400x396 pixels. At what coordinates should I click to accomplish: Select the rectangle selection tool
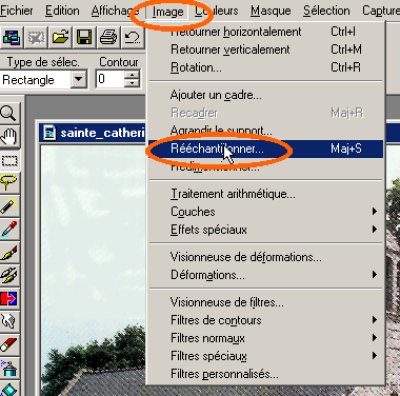click(9, 160)
